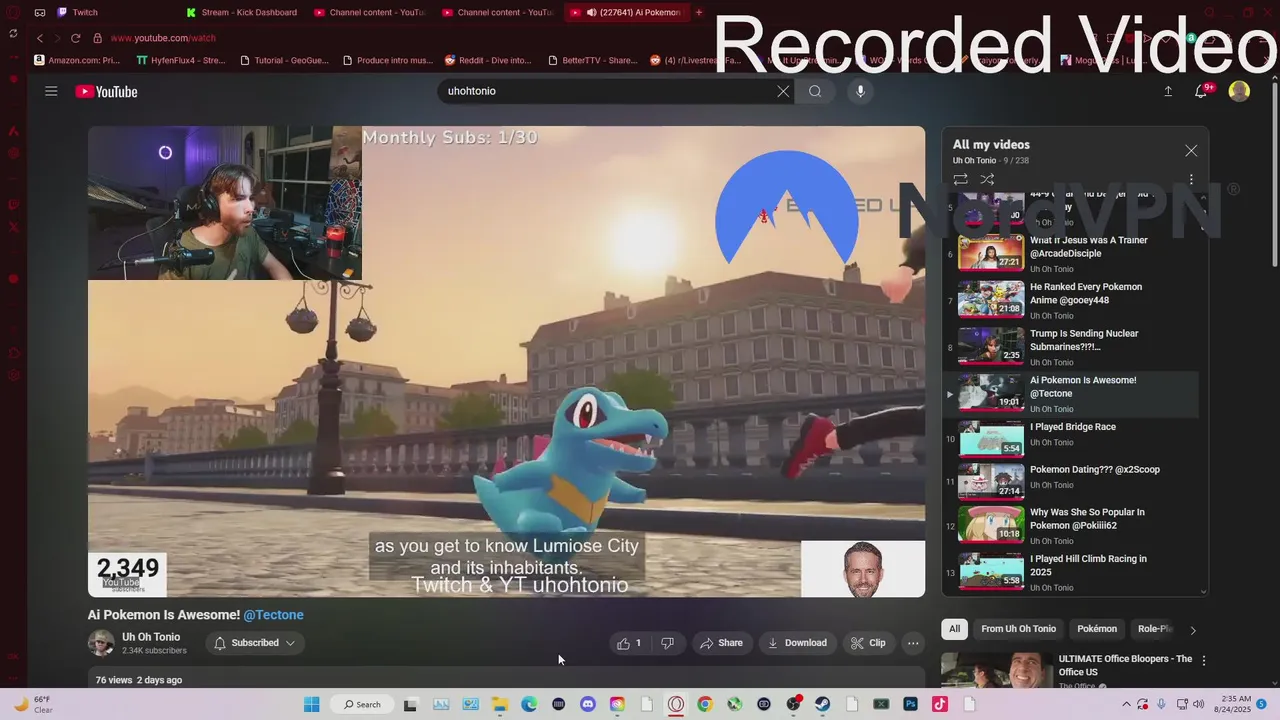Open Tutorial - GeoGuessr bookmark
The image size is (1280, 720).
tap(285, 60)
